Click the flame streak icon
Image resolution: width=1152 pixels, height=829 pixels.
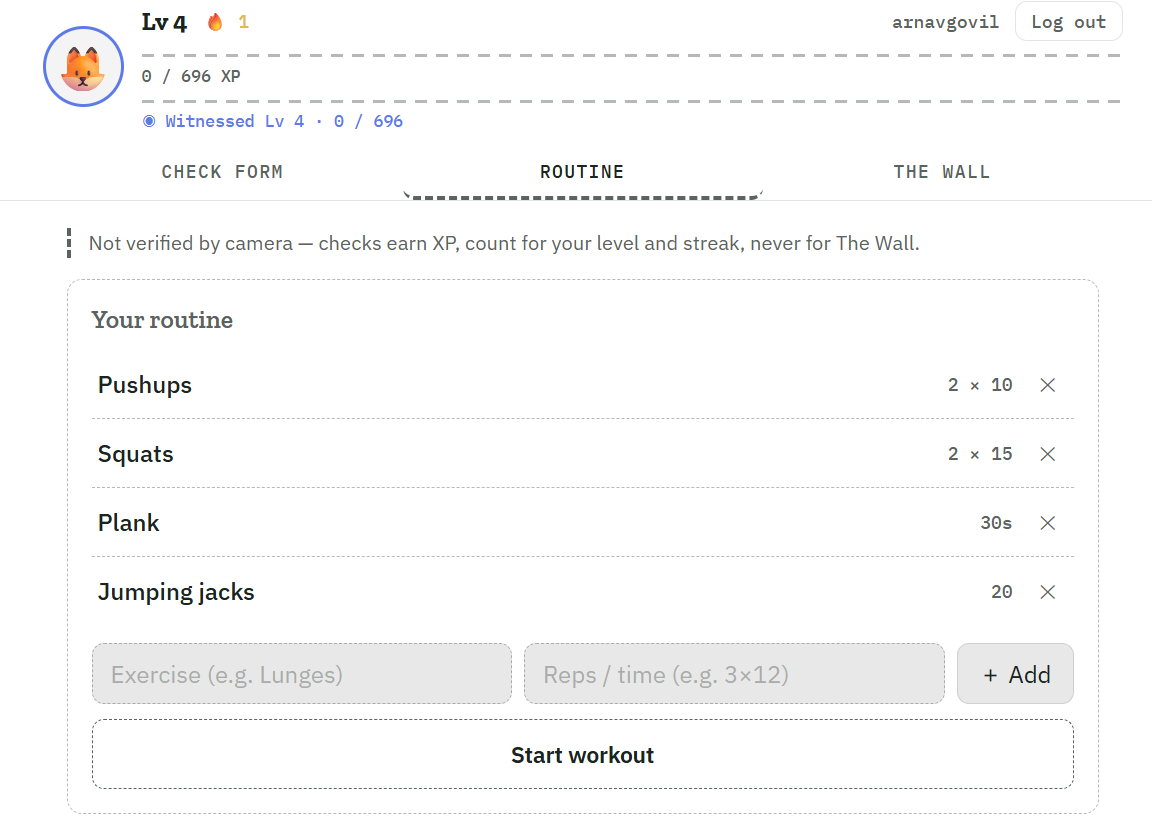(215, 22)
